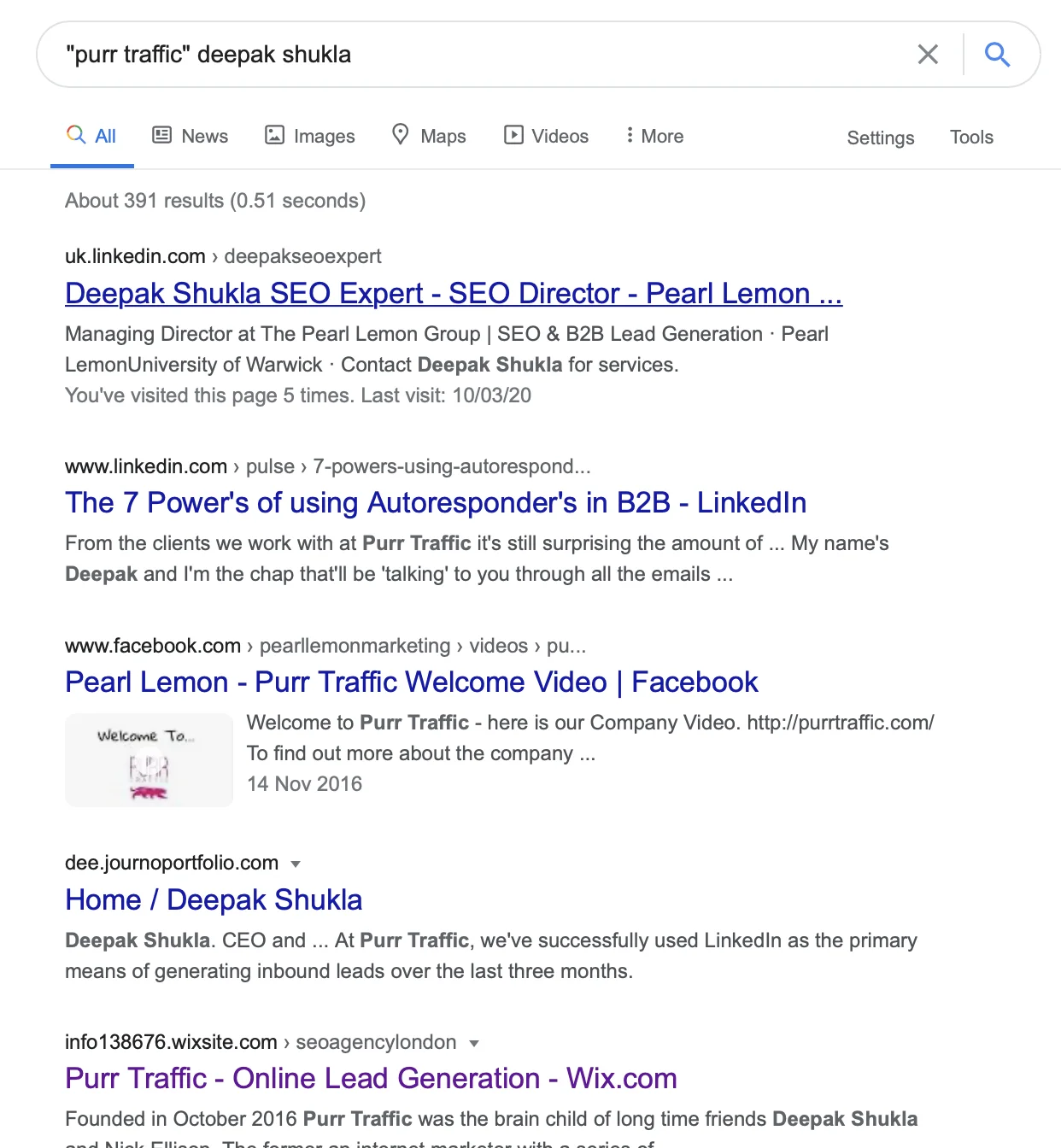Click the All tab magnifier icon

76,135
